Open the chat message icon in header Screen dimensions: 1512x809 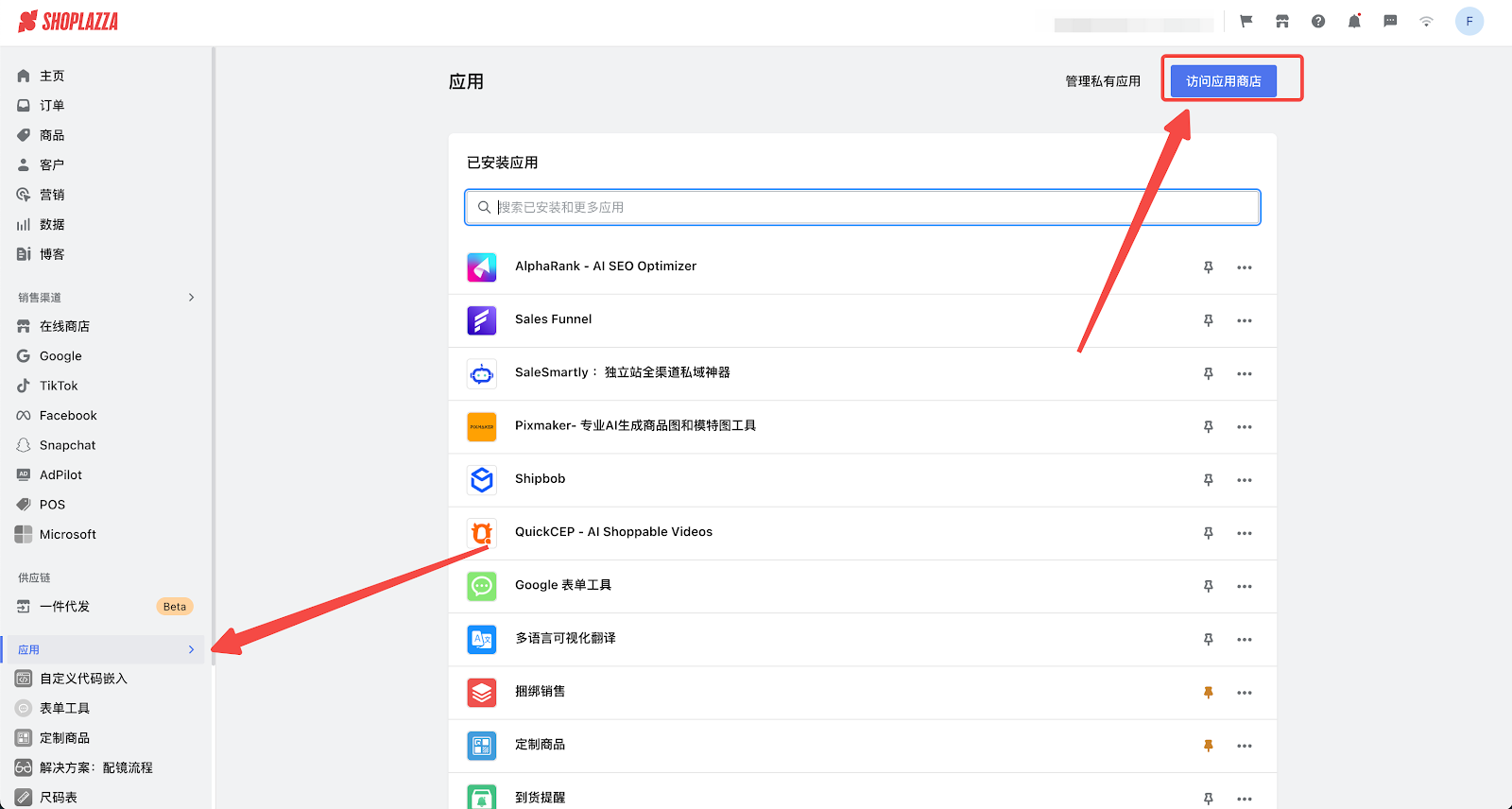[x=1390, y=22]
